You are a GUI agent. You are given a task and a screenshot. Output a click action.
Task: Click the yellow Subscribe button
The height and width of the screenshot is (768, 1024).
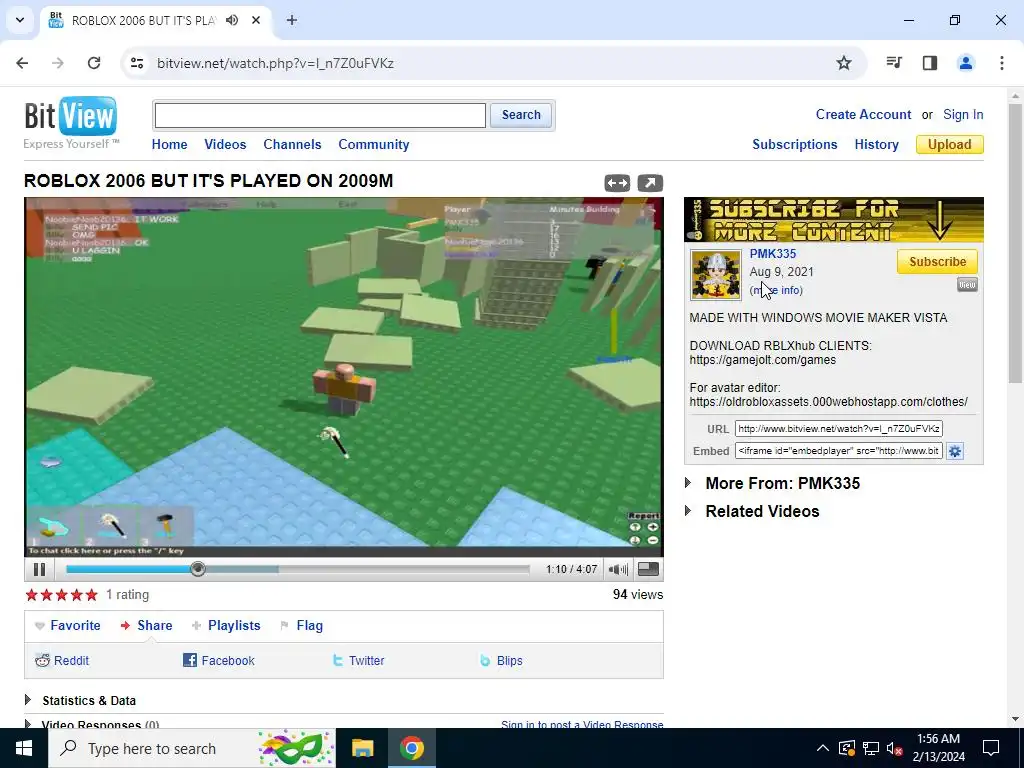pyautogui.click(x=937, y=261)
